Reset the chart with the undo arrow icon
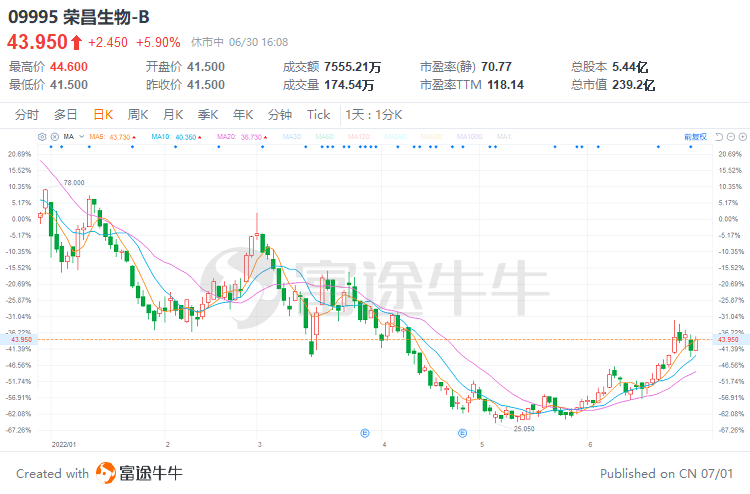This screenshot has height=494, width=750. (x=718, y=137)
